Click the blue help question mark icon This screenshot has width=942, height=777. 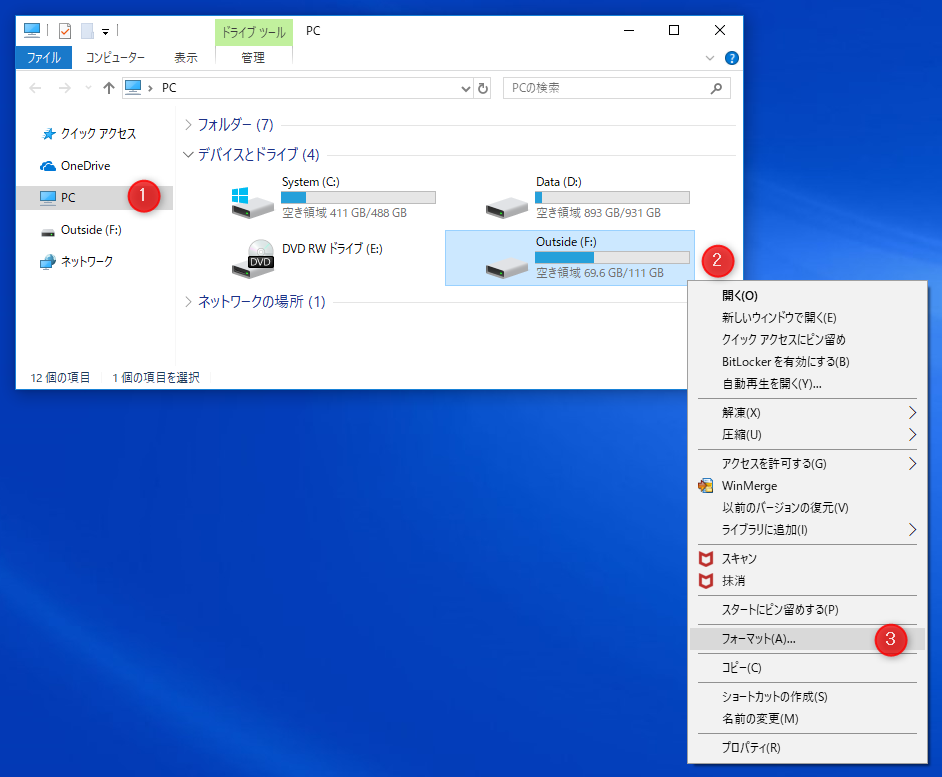(x=731, y=58)
